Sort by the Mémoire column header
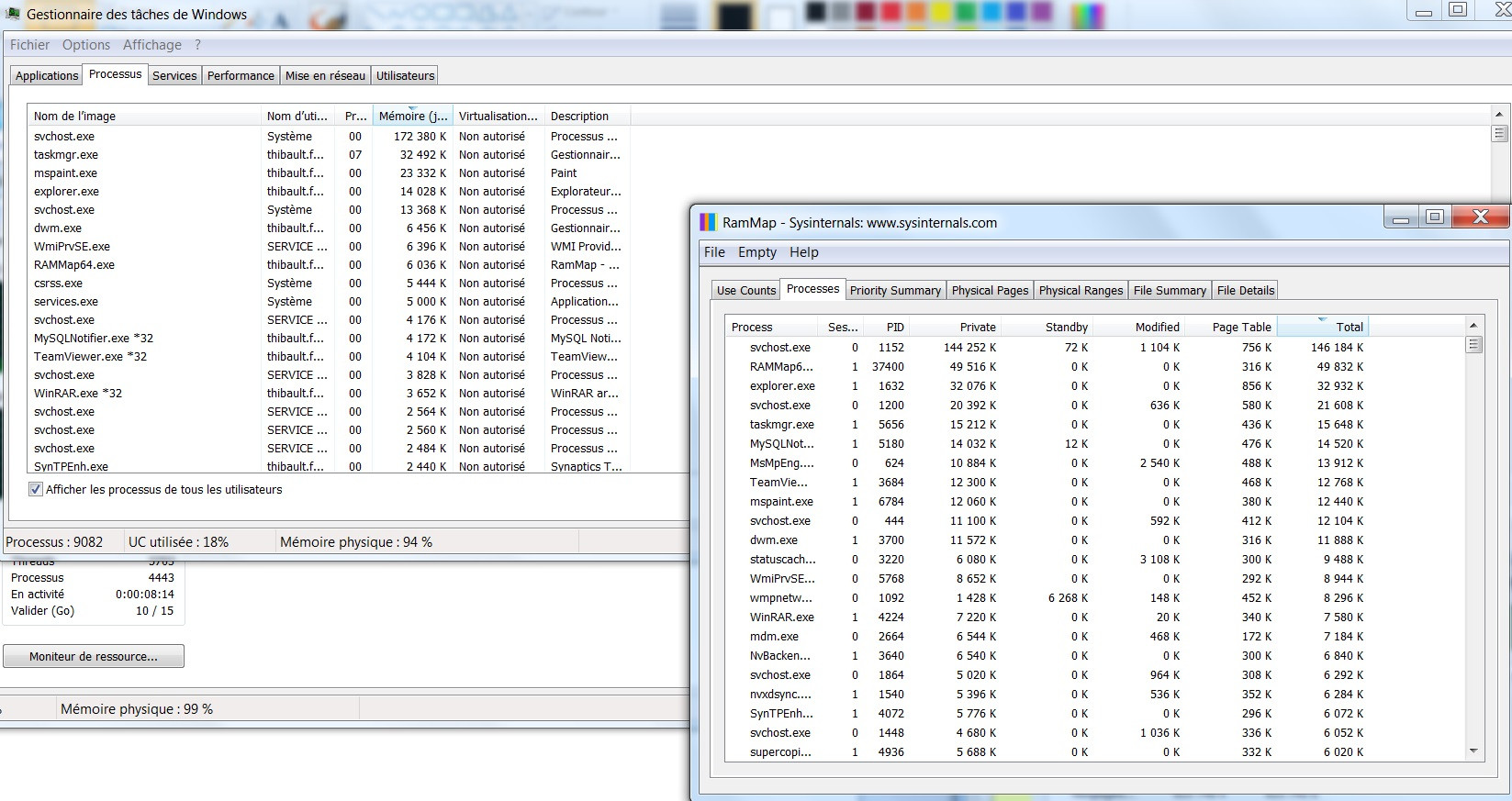The width and height of the screenshot is (1512, 801). (x=412, y=117)
